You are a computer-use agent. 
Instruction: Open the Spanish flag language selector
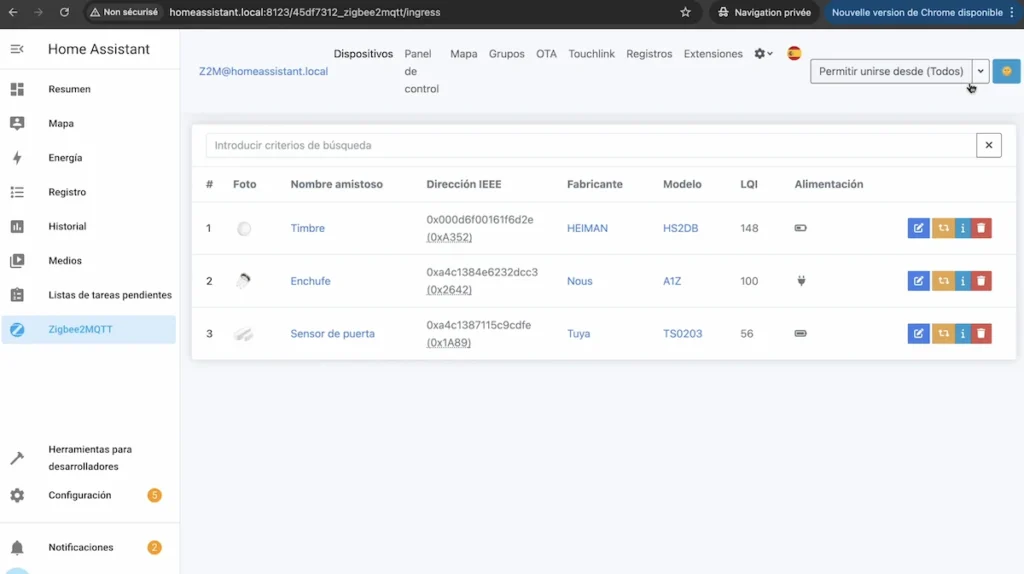click(x=794, y=54)
